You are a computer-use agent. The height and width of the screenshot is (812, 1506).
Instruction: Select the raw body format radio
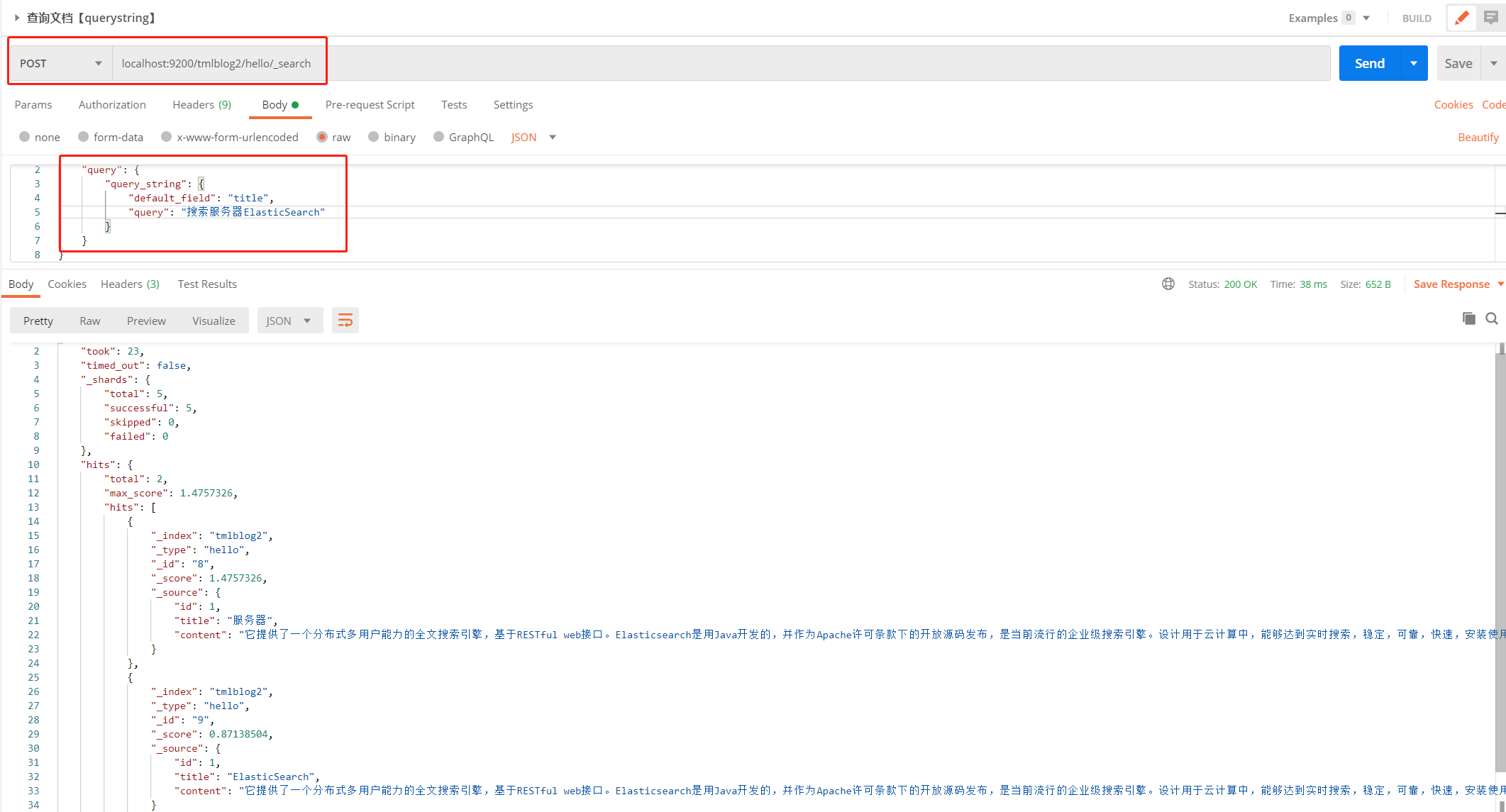321,137
